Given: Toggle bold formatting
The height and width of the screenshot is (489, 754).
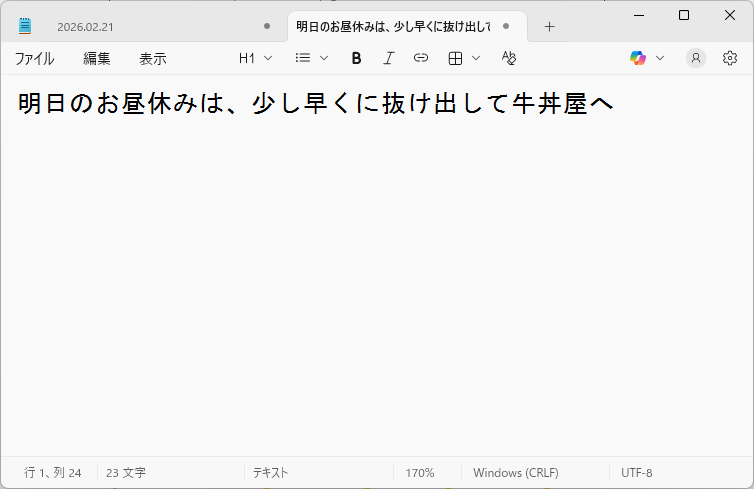Looking at the screenshot, I should [356, 58].
